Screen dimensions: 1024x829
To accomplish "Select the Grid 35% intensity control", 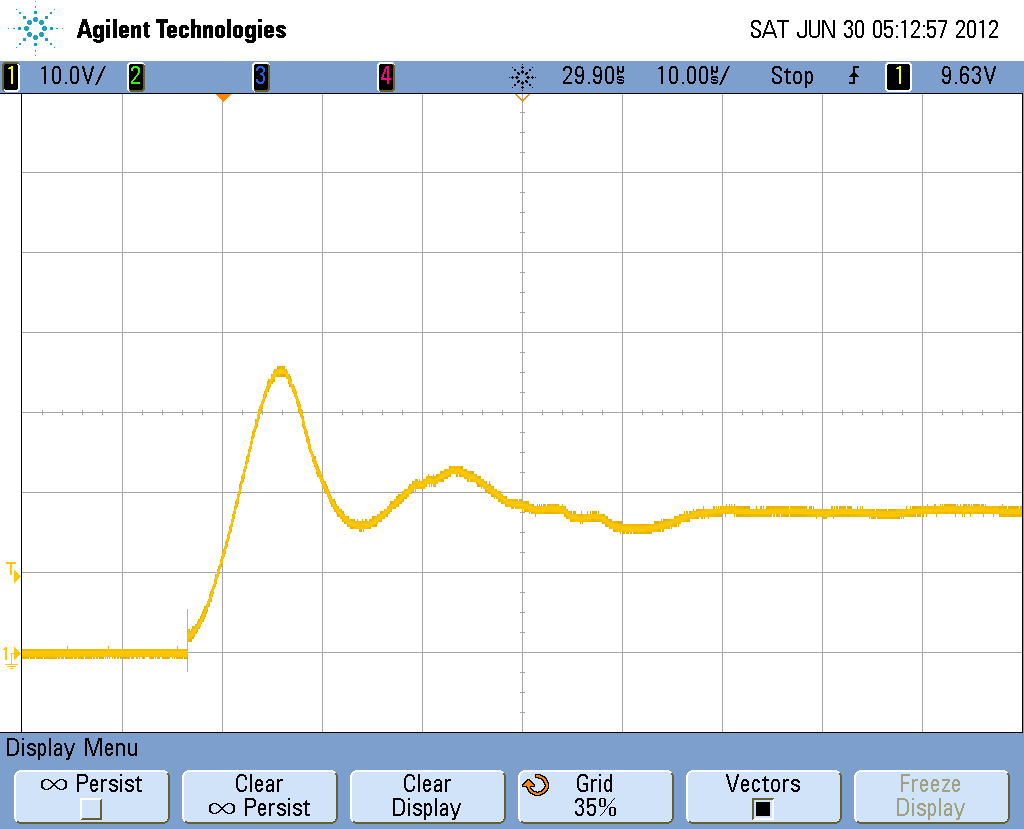I will 595,796.
